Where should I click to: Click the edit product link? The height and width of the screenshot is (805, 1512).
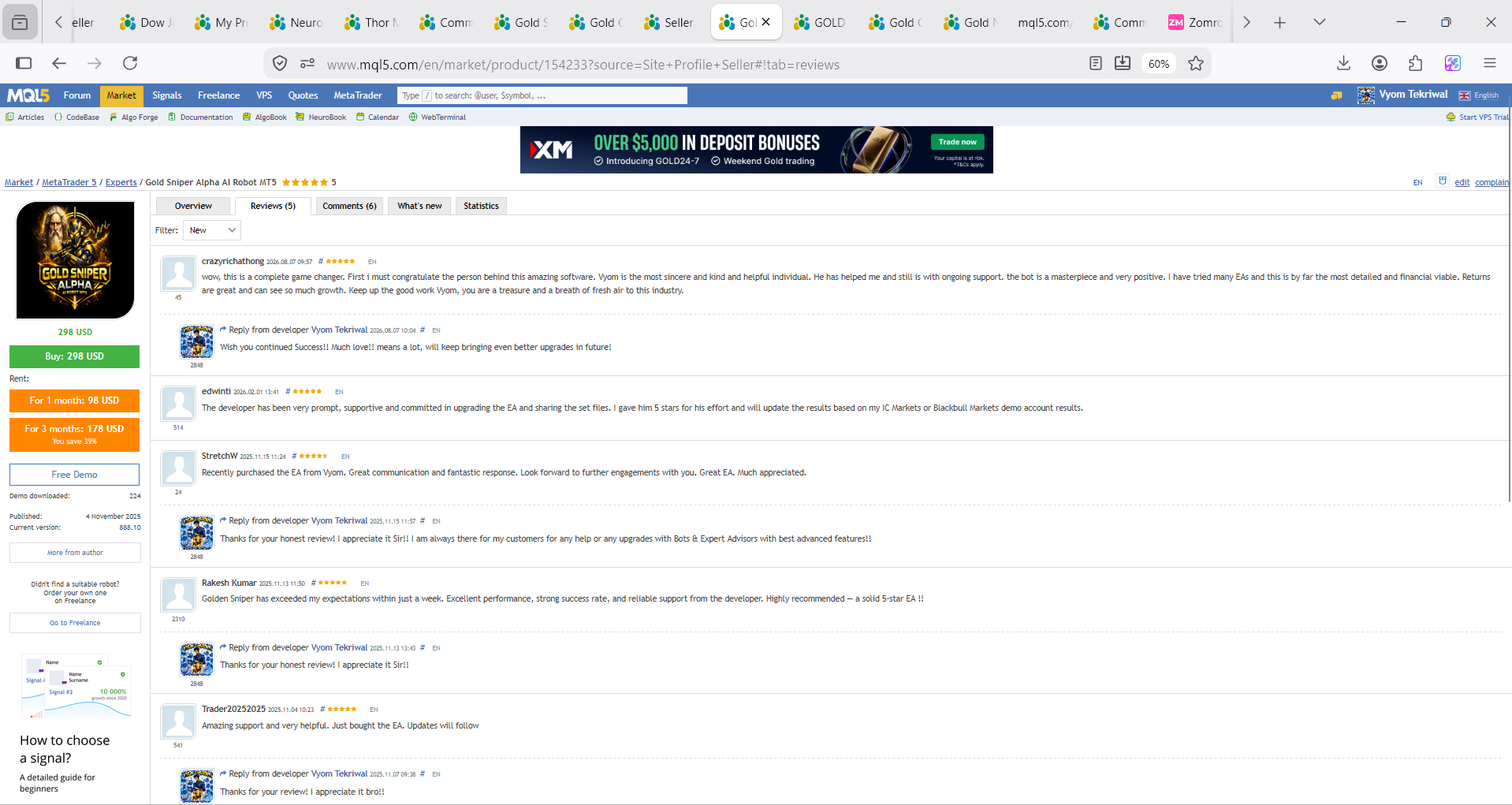tap(1462, 182)
